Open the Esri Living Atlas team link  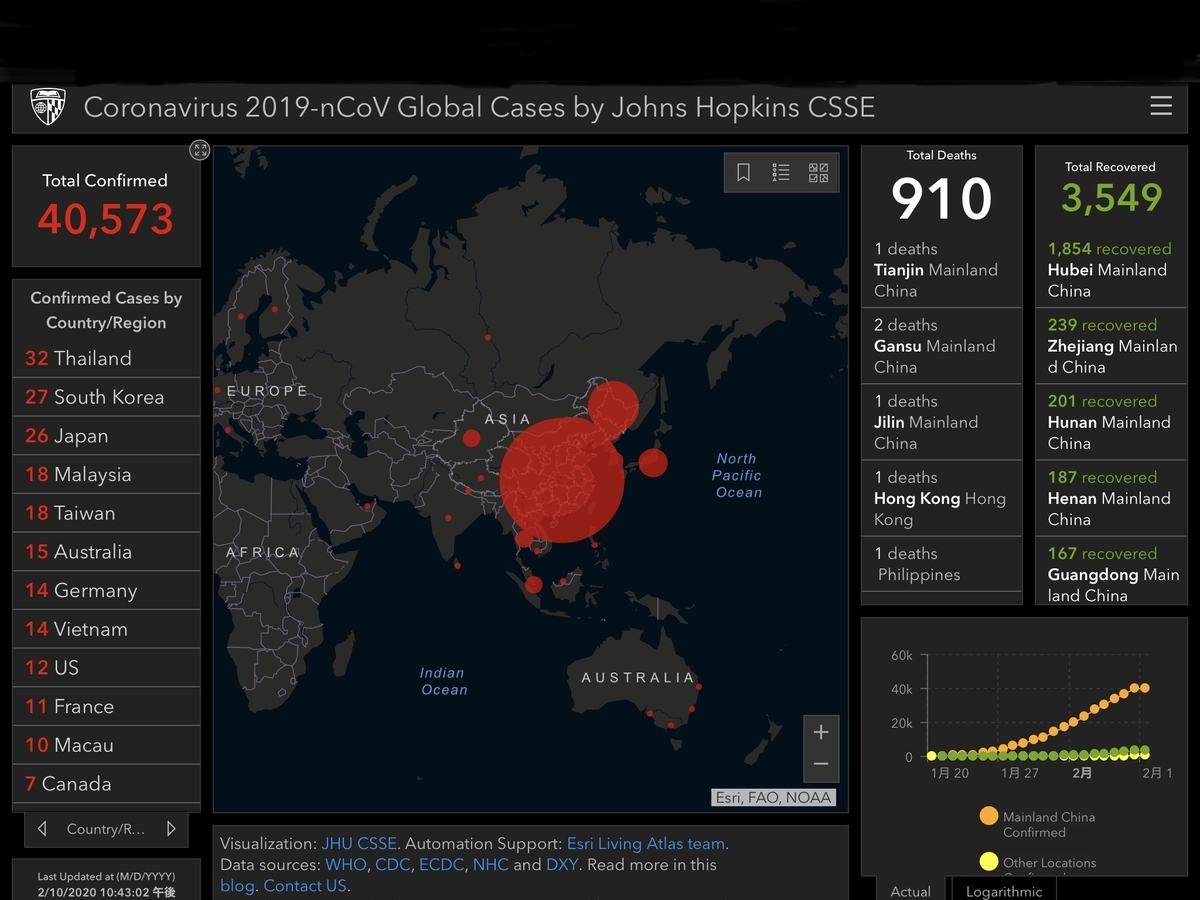[646, 843]
